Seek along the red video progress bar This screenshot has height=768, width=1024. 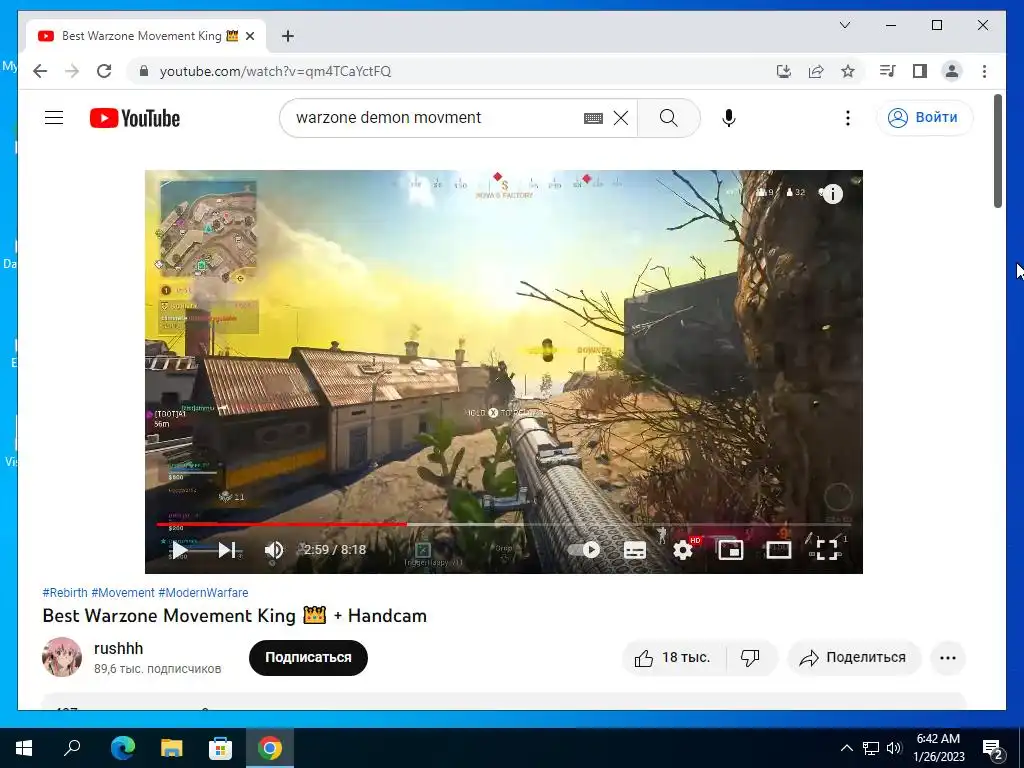[504, 524]
